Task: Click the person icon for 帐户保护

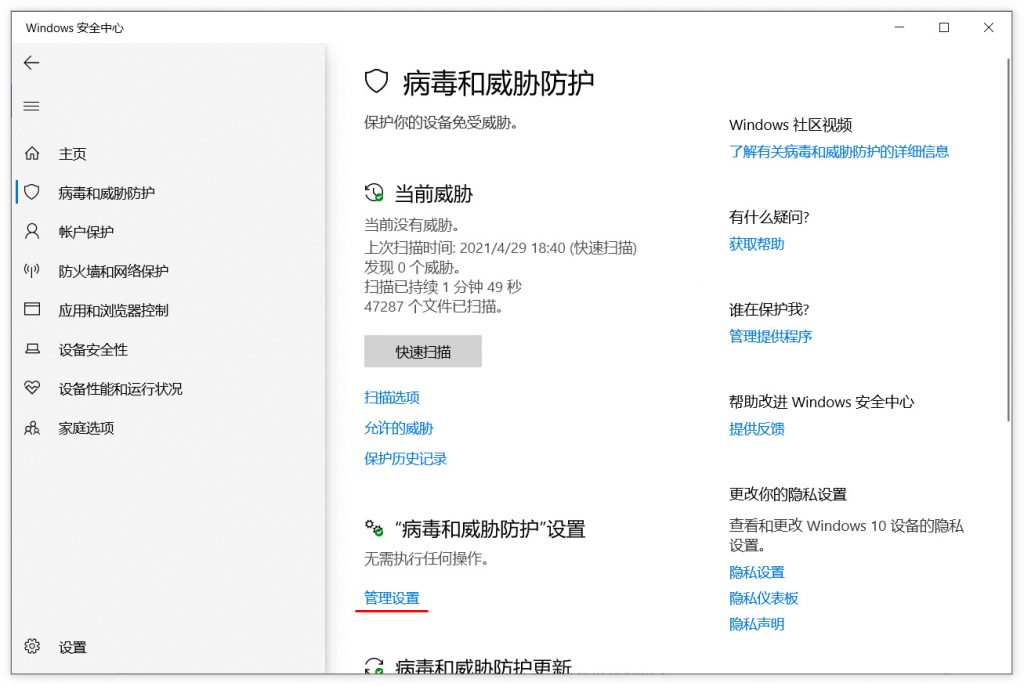Action: point(32,232)
